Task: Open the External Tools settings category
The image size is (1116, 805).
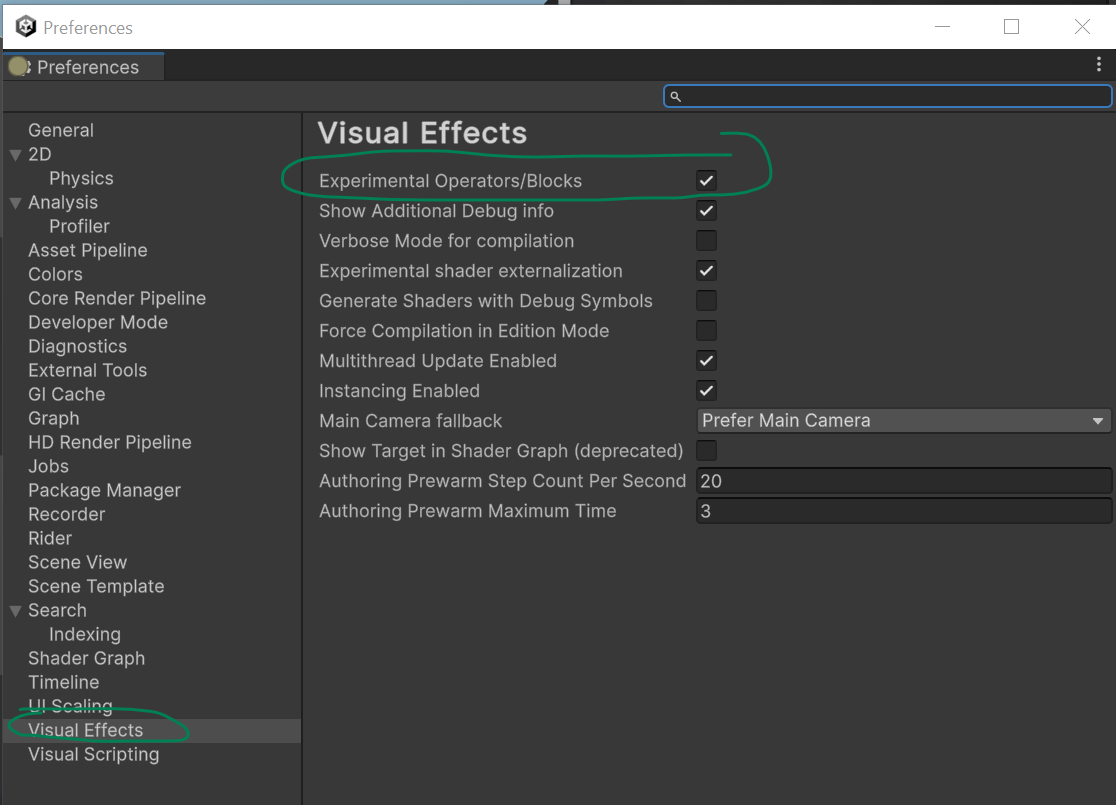Action: coord(87,370)
